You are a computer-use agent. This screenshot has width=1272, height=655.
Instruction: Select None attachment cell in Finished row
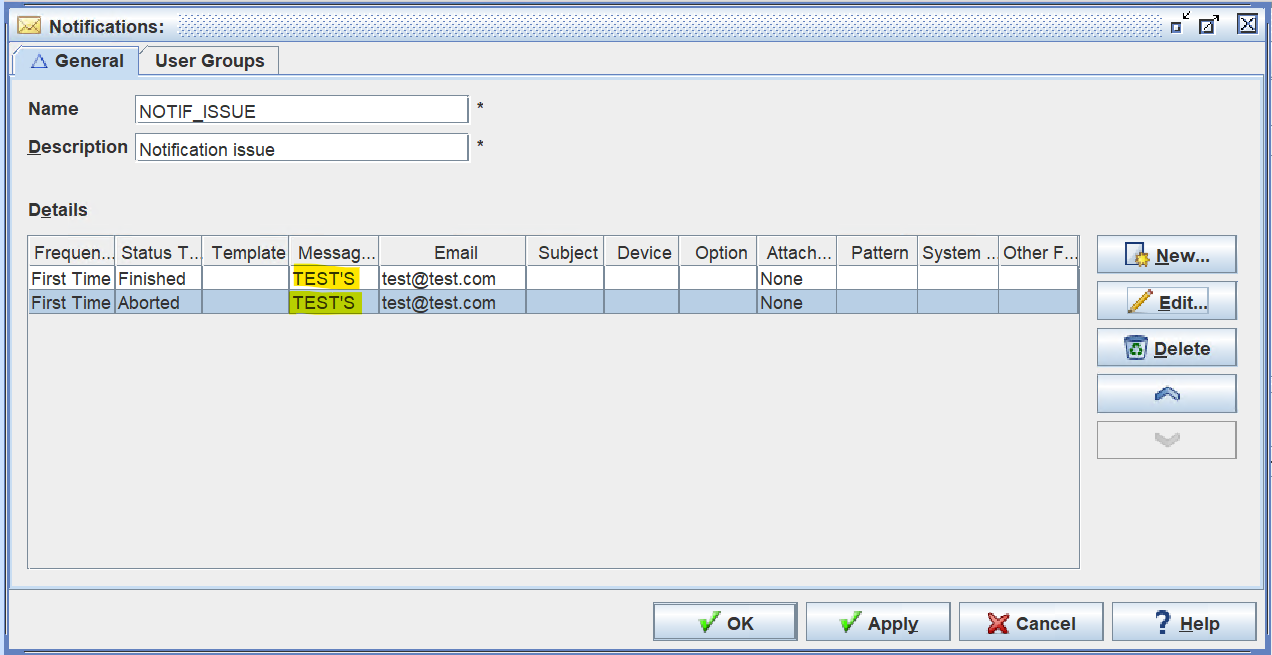click(x=797, y=279)
